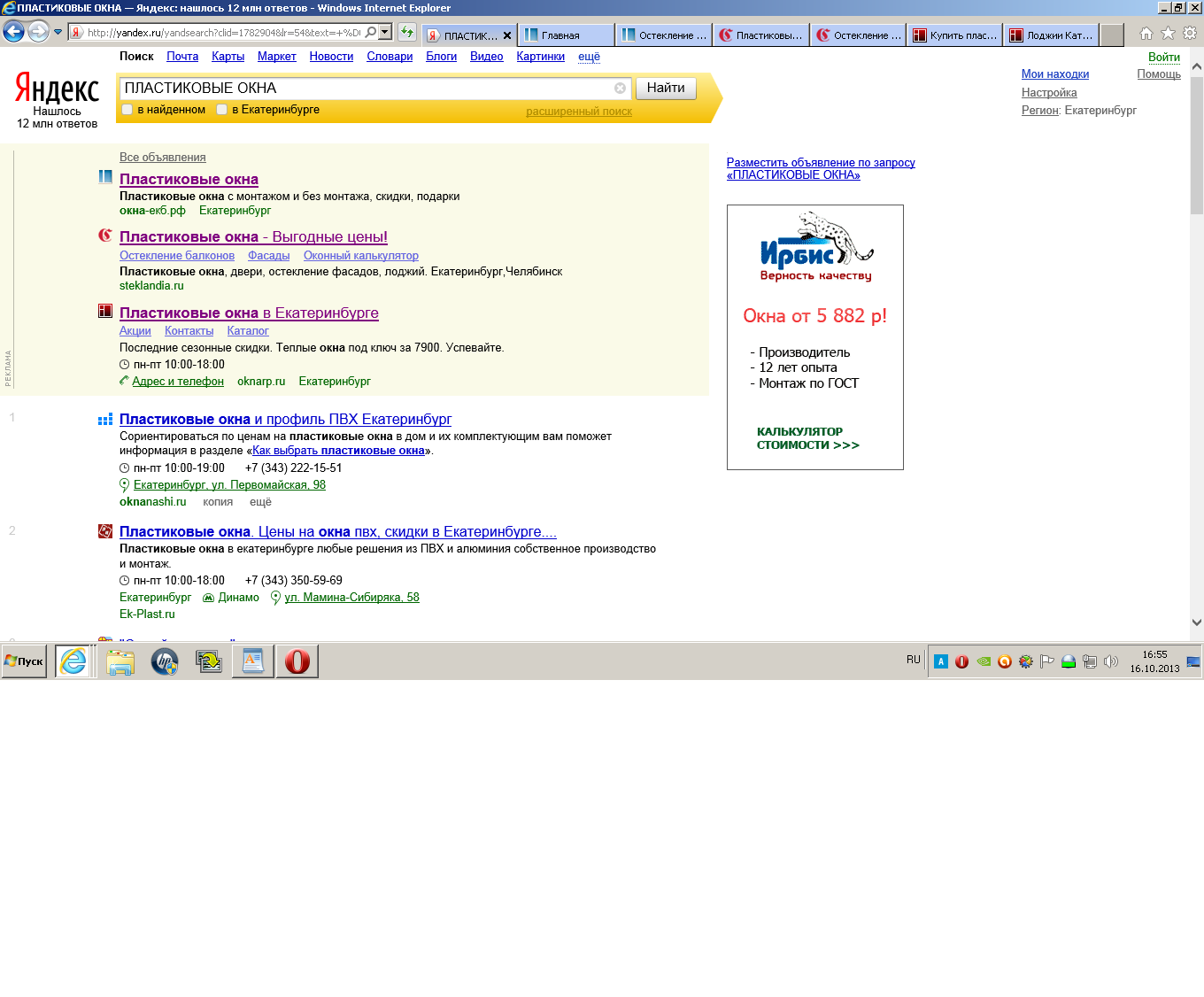
Task: Change the Регион setting link
Action: (x=1039, y=111)
